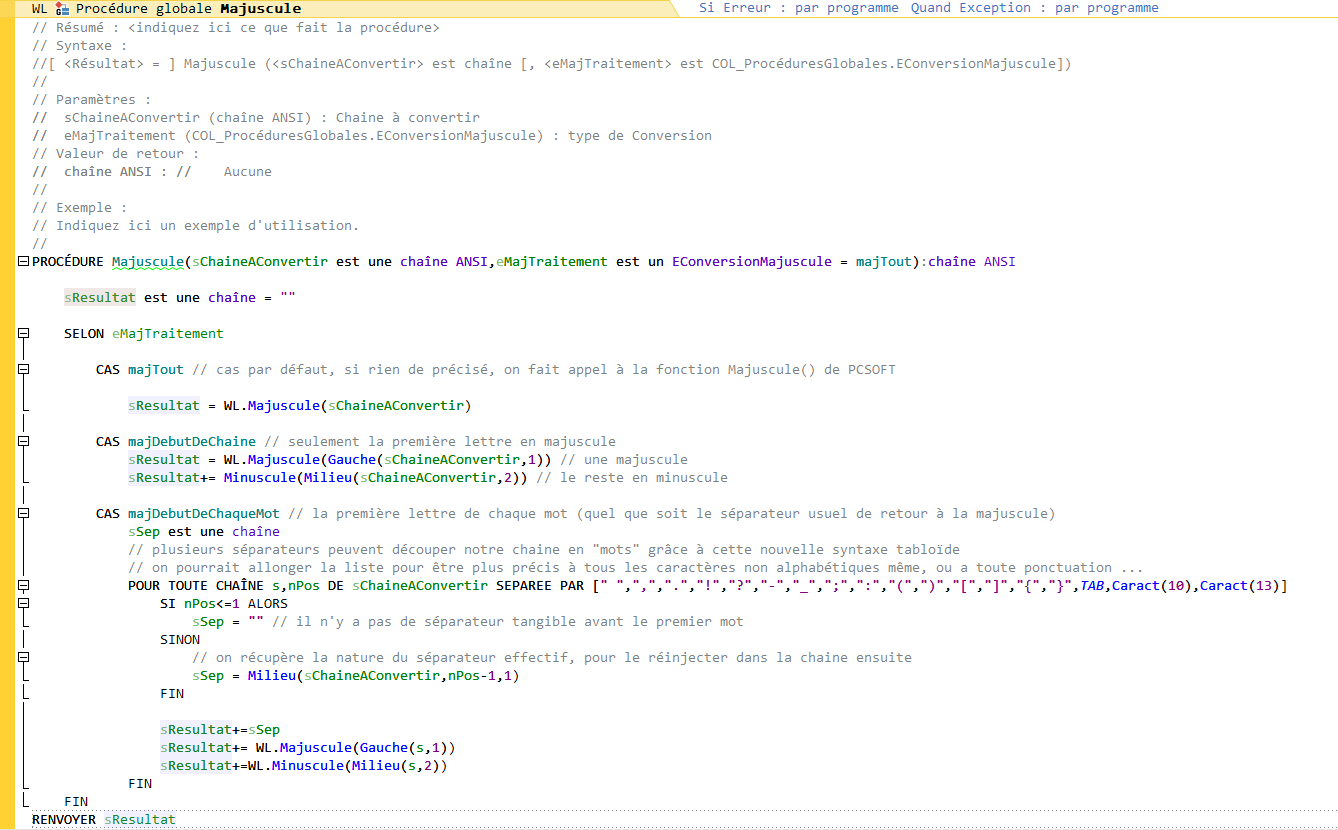Click majTout after the first CAS
The width and height of the screenshot is (1338, 830).
[x=156, y=370]
